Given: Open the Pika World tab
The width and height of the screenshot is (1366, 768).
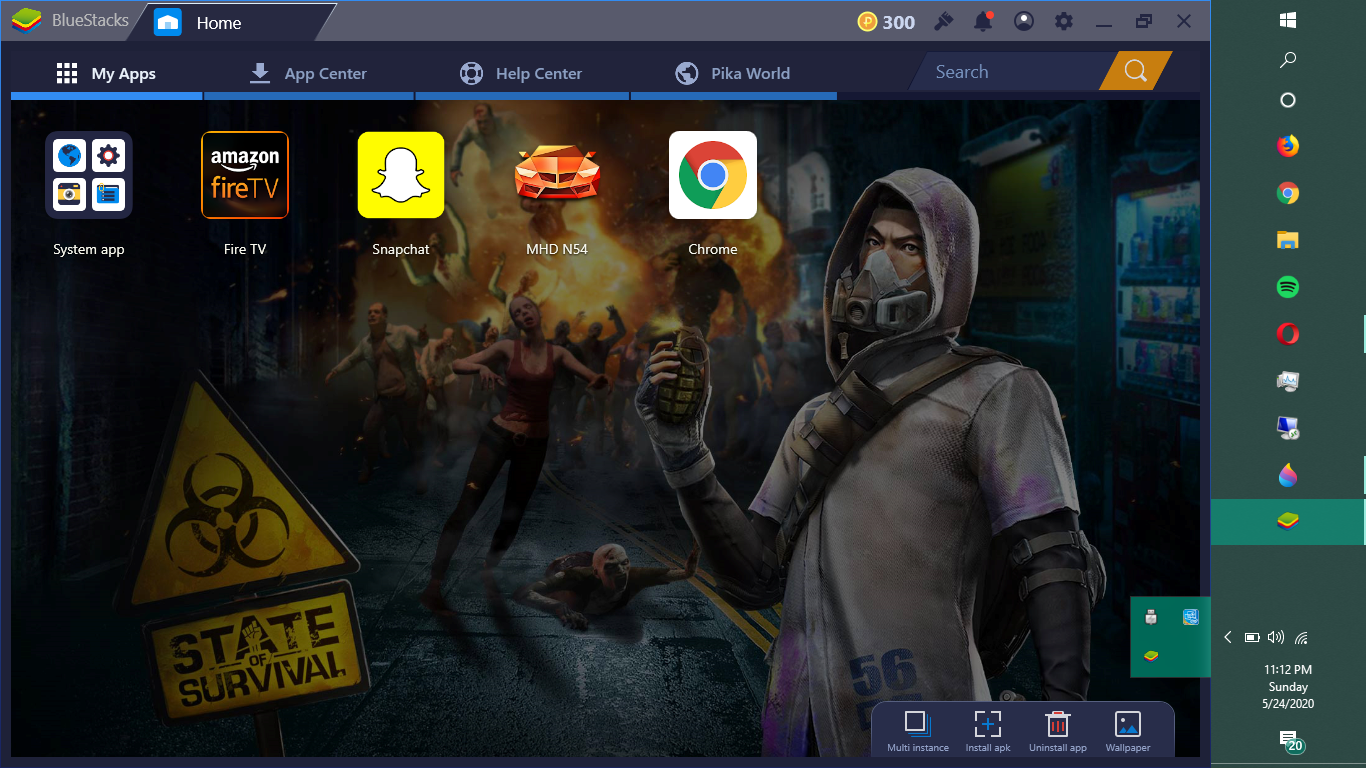Looking at the screenshot, I should [733, 73].
